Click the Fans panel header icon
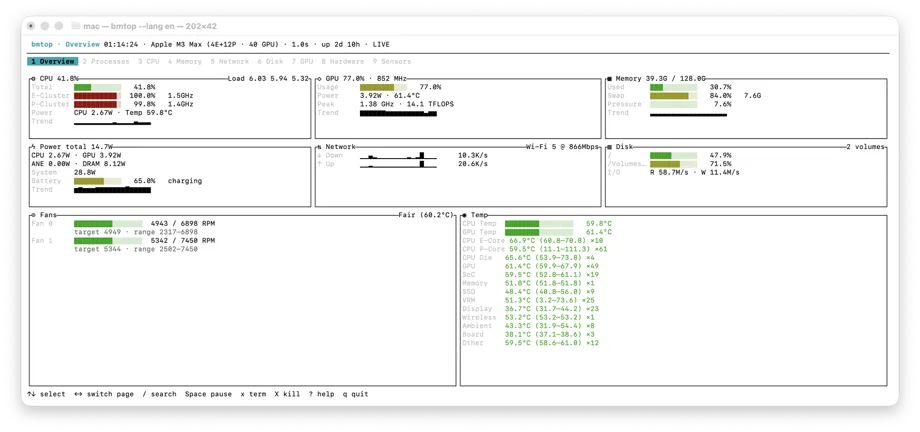This screenshot has width=920, height=432. (34, 215)
